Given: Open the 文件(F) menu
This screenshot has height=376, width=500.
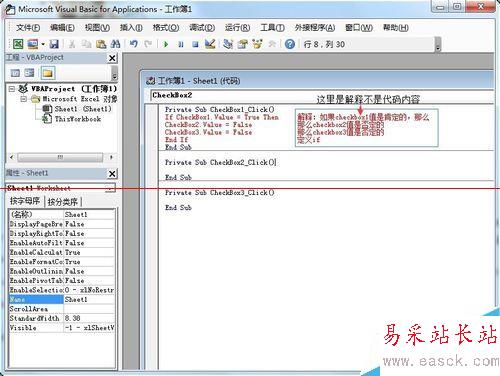Looking at the screenshot, I should pyautogui.click(x=28, y=27).
